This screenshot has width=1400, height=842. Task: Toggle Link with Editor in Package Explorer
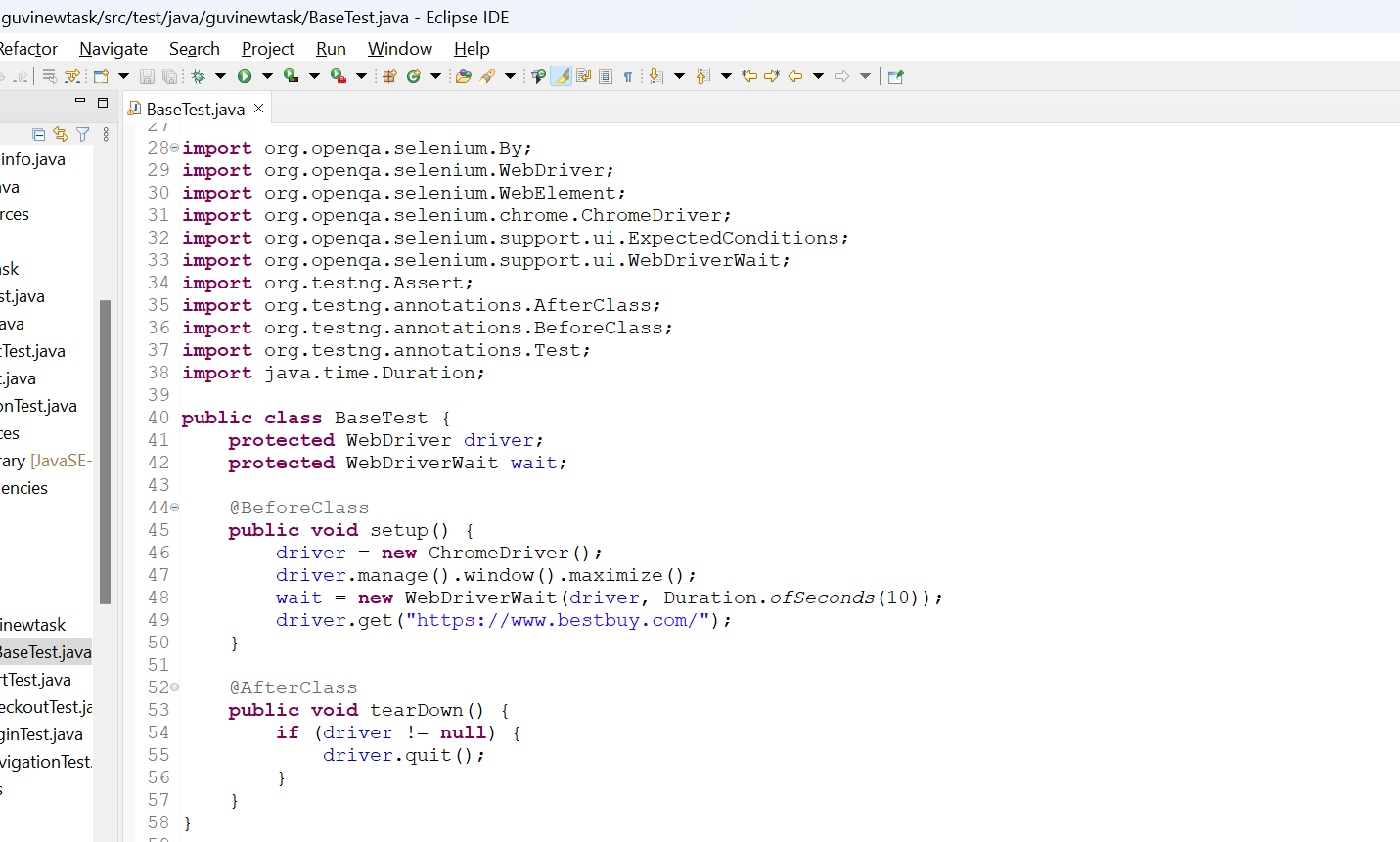[61, 134]
